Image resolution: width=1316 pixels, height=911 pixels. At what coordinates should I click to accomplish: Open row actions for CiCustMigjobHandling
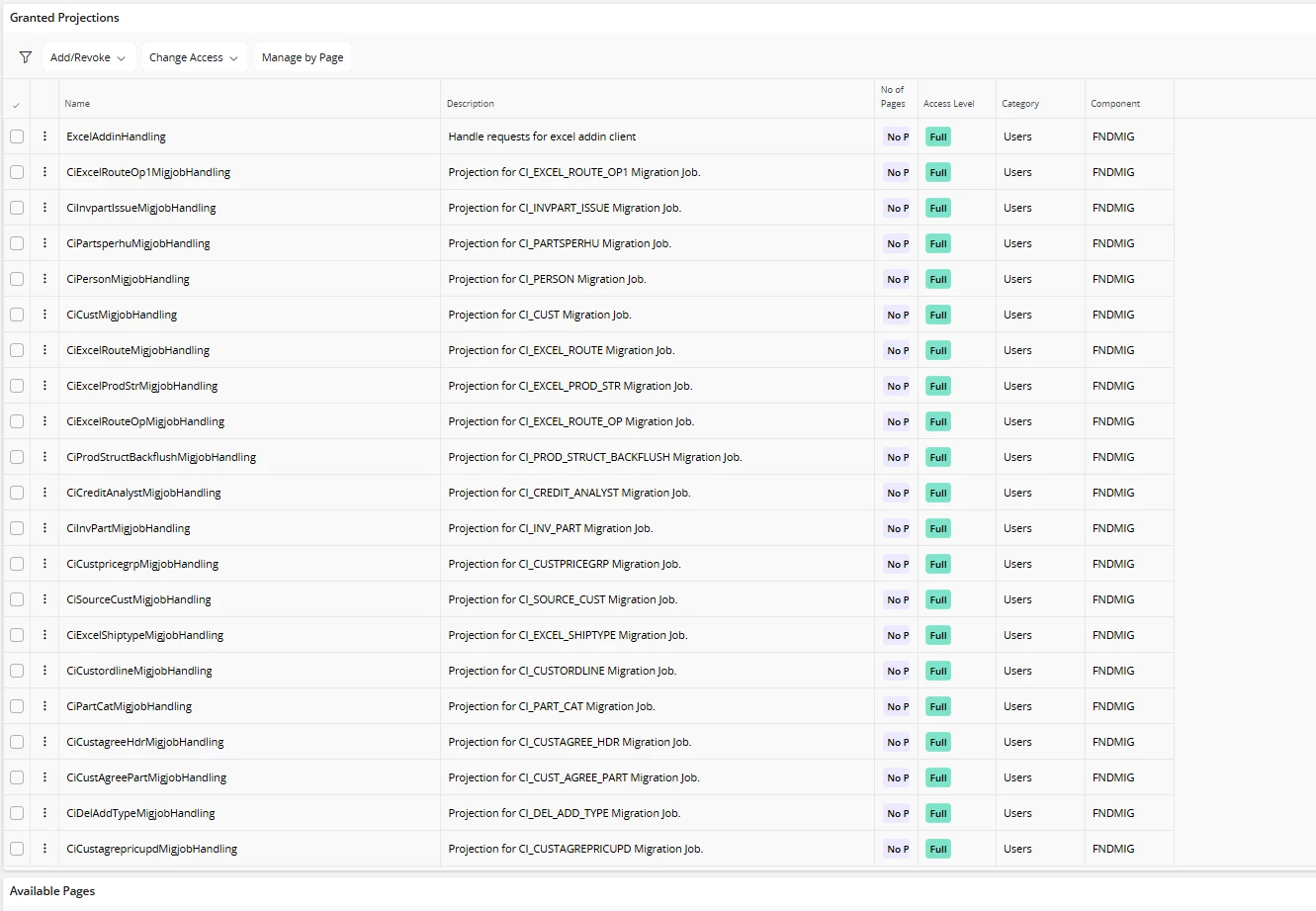point(44,315)
